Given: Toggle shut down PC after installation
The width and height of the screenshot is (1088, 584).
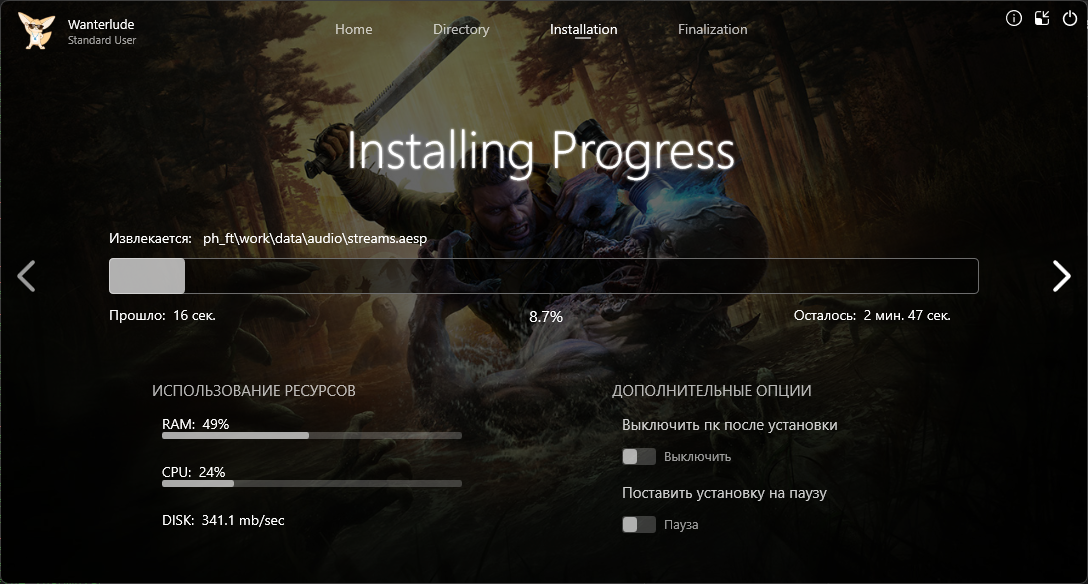Looking at the screenshot, I should (639, 456).
